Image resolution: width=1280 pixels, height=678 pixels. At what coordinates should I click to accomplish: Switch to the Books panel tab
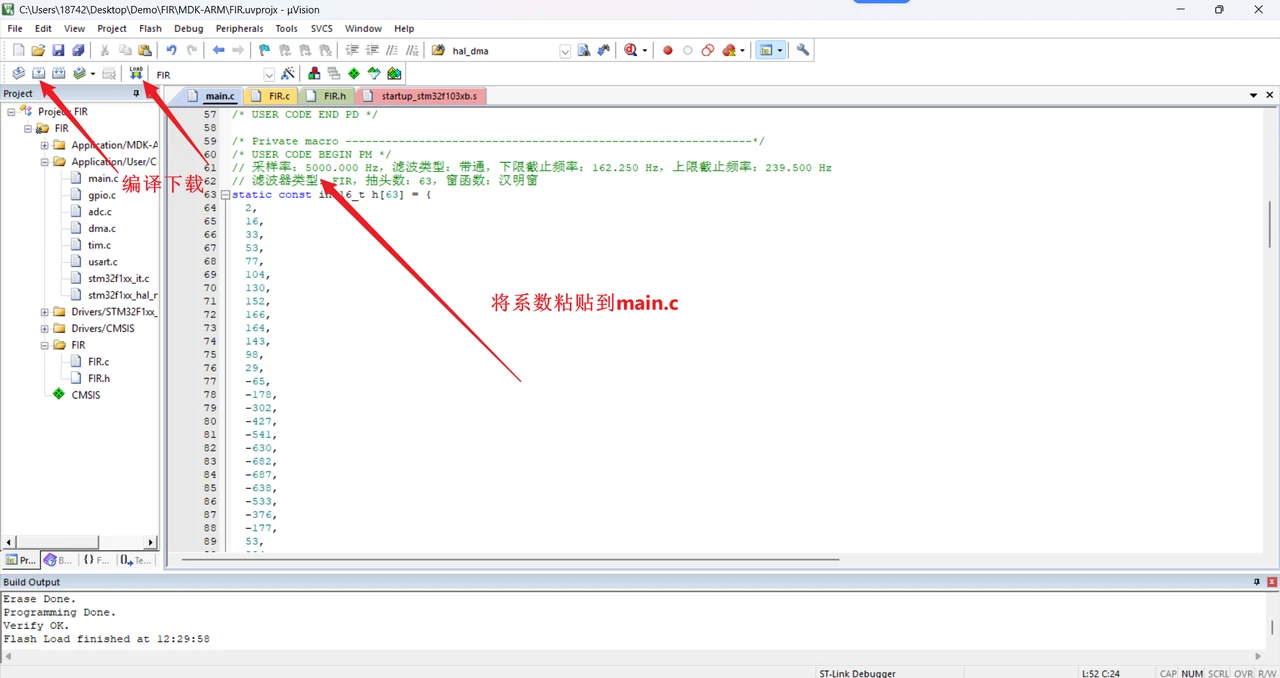click(59, 560)
